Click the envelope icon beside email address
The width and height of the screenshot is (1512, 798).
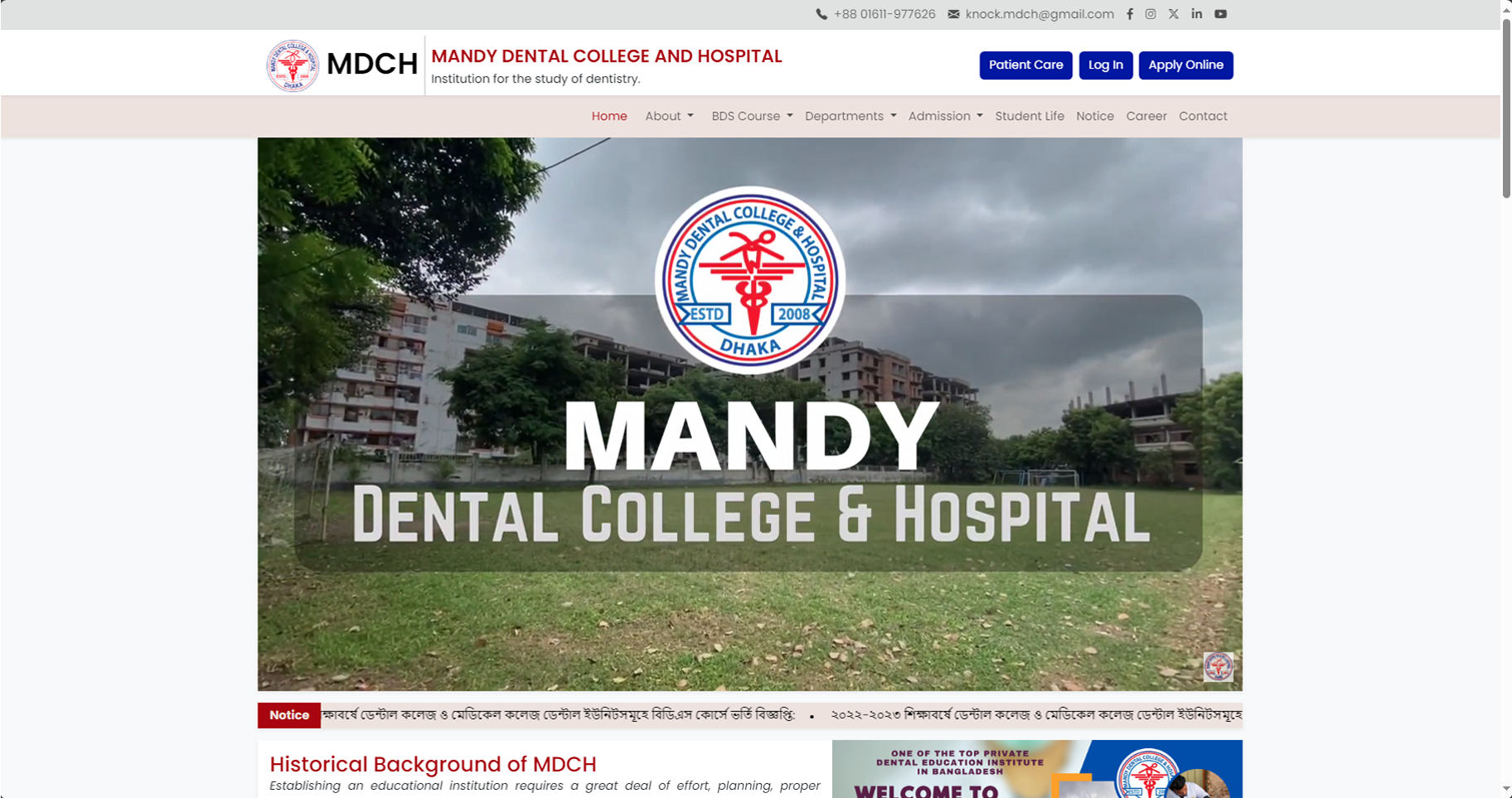click(954, 14)
